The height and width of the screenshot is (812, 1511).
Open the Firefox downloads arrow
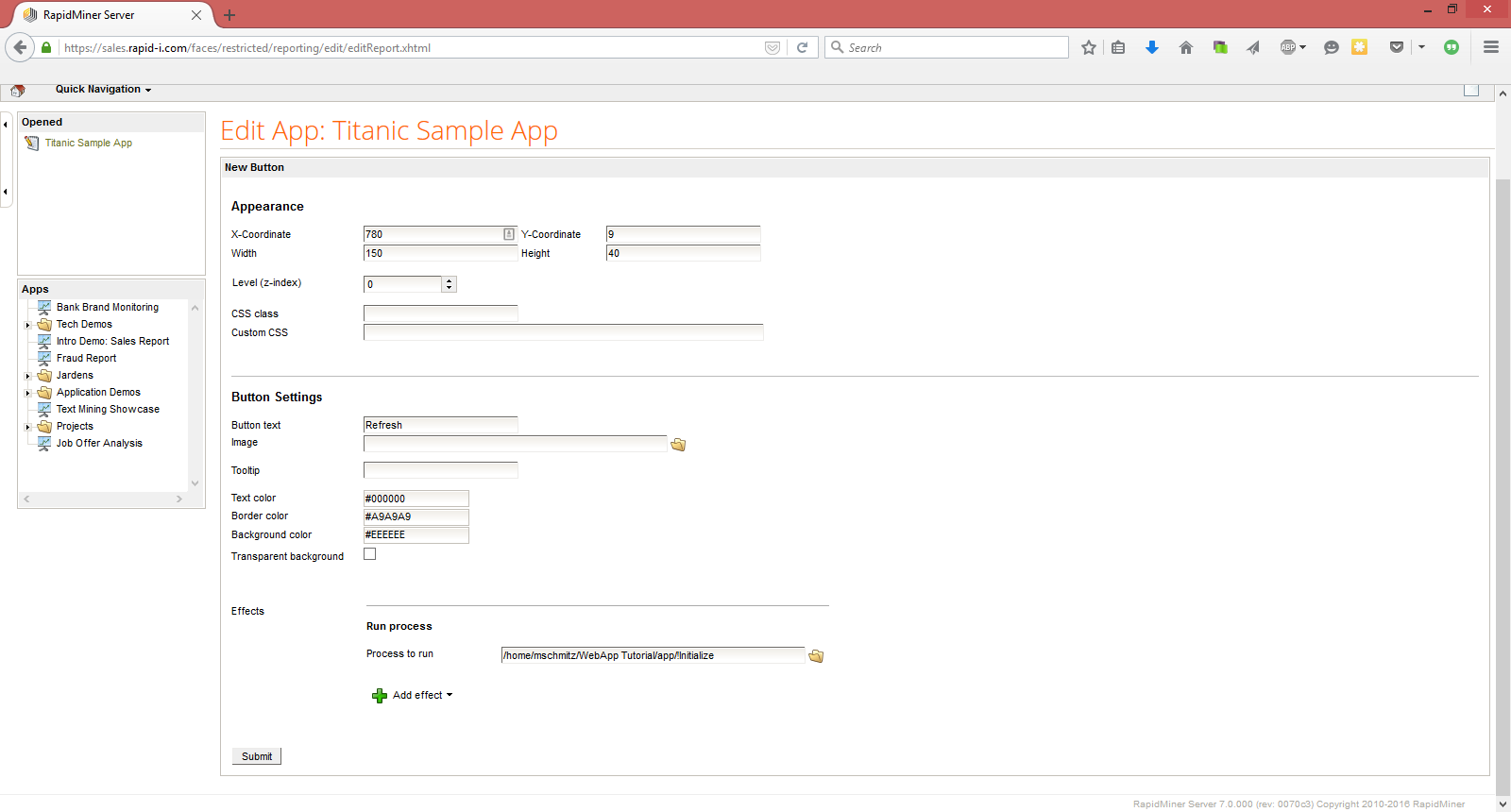click(1152, 47)
